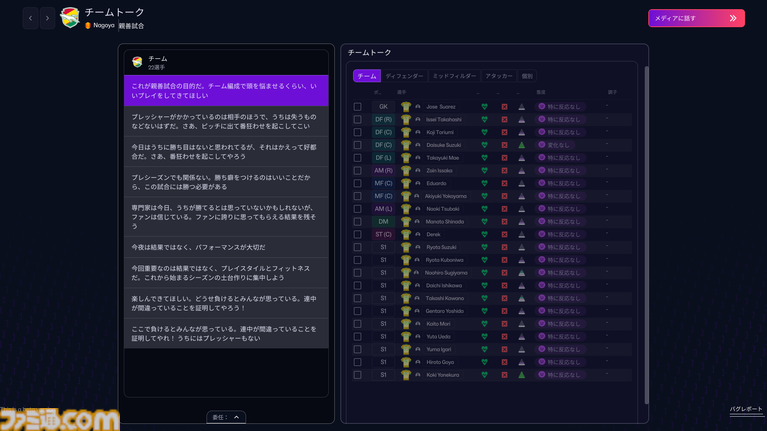Screen dimensions: 767x431
Task: Open the バグレポート link
Action: pos(746,410)
